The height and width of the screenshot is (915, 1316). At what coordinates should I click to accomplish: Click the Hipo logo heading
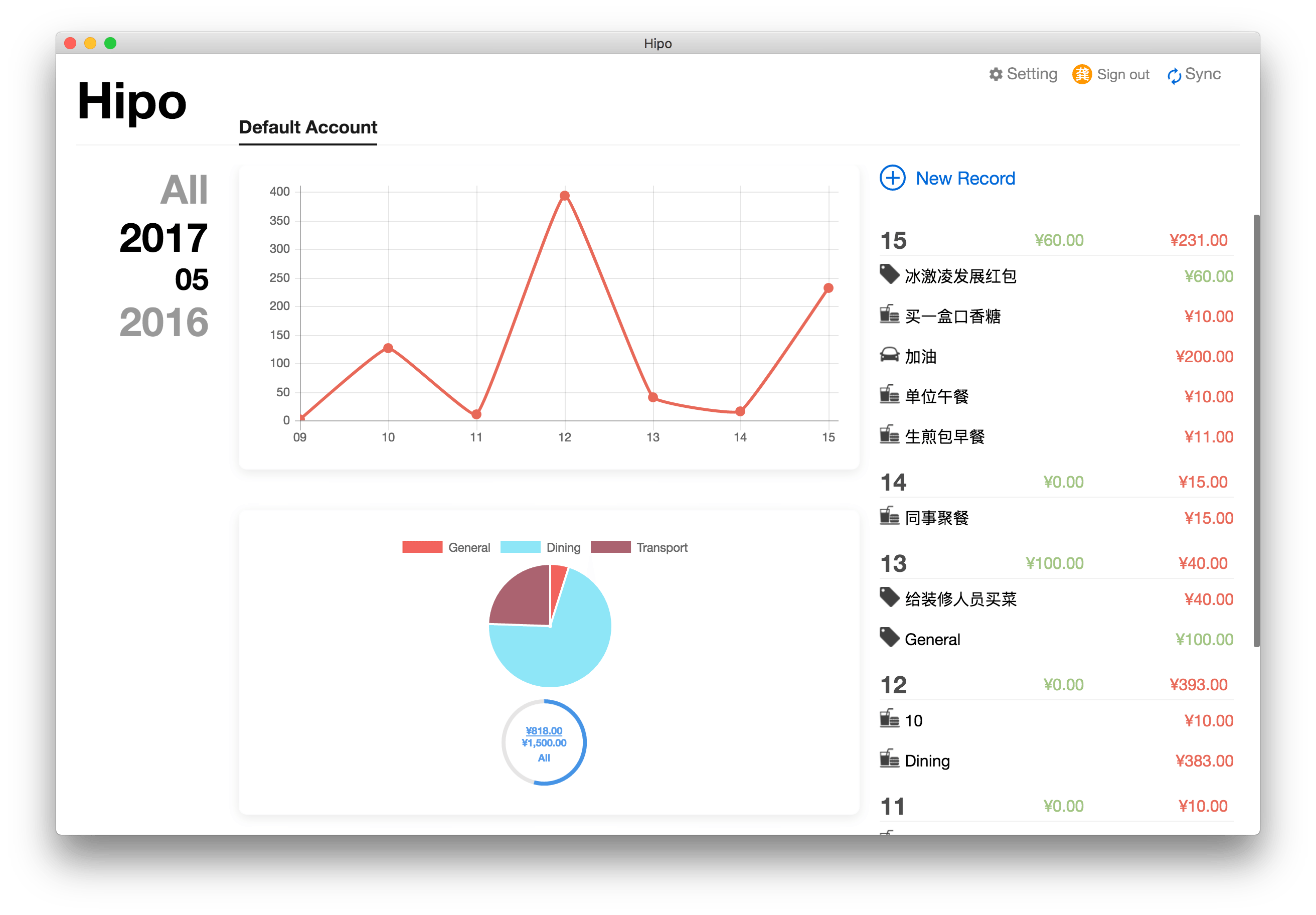pos(132,102)
